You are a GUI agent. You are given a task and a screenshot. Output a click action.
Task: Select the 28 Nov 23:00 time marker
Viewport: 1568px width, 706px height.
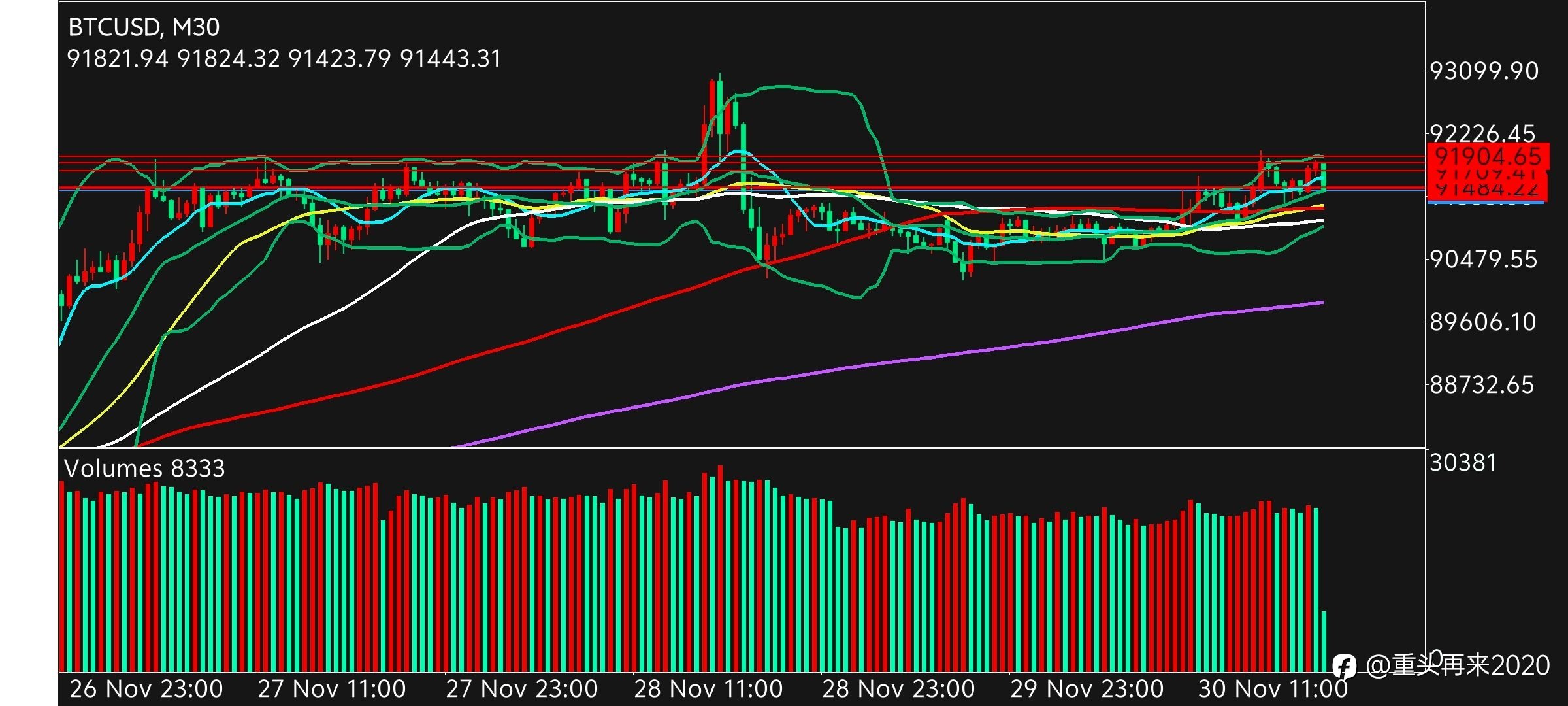point(898,688)
